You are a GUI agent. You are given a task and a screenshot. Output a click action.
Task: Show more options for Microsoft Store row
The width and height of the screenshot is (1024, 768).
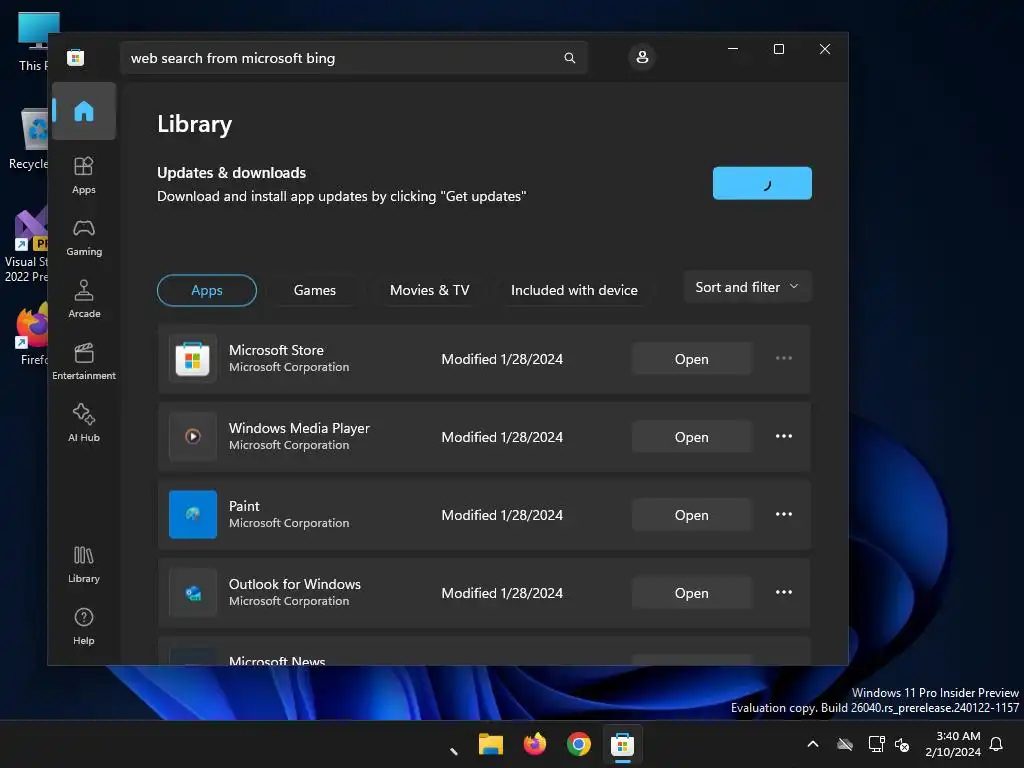click(x=784, y=359)
